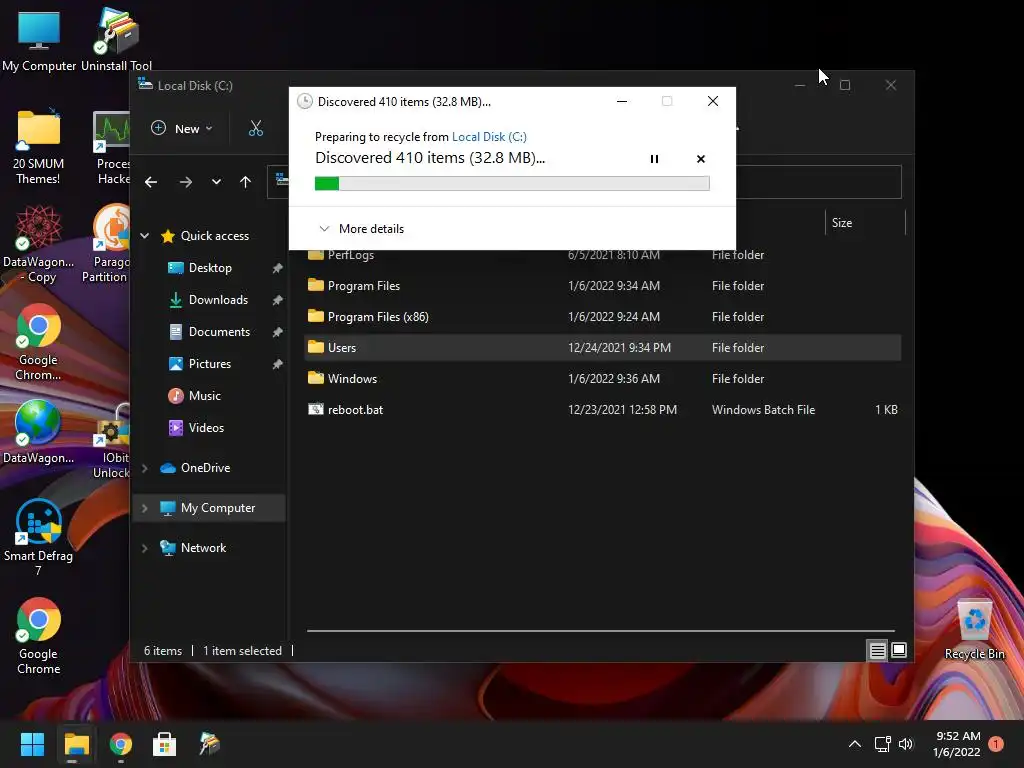Open Google Chrome desktop shortcut with full name

(39, 637)
